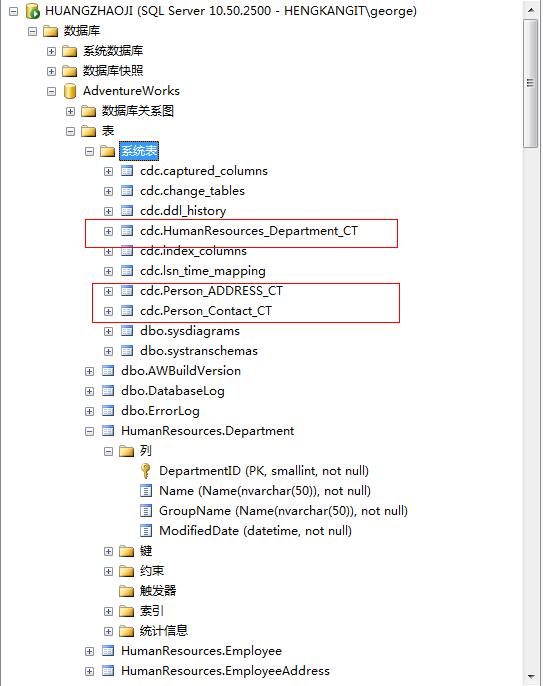Select ModifiedDate (datetime, not null) text
The height and width of the screenshot is (686, 543).
point(256,531)
